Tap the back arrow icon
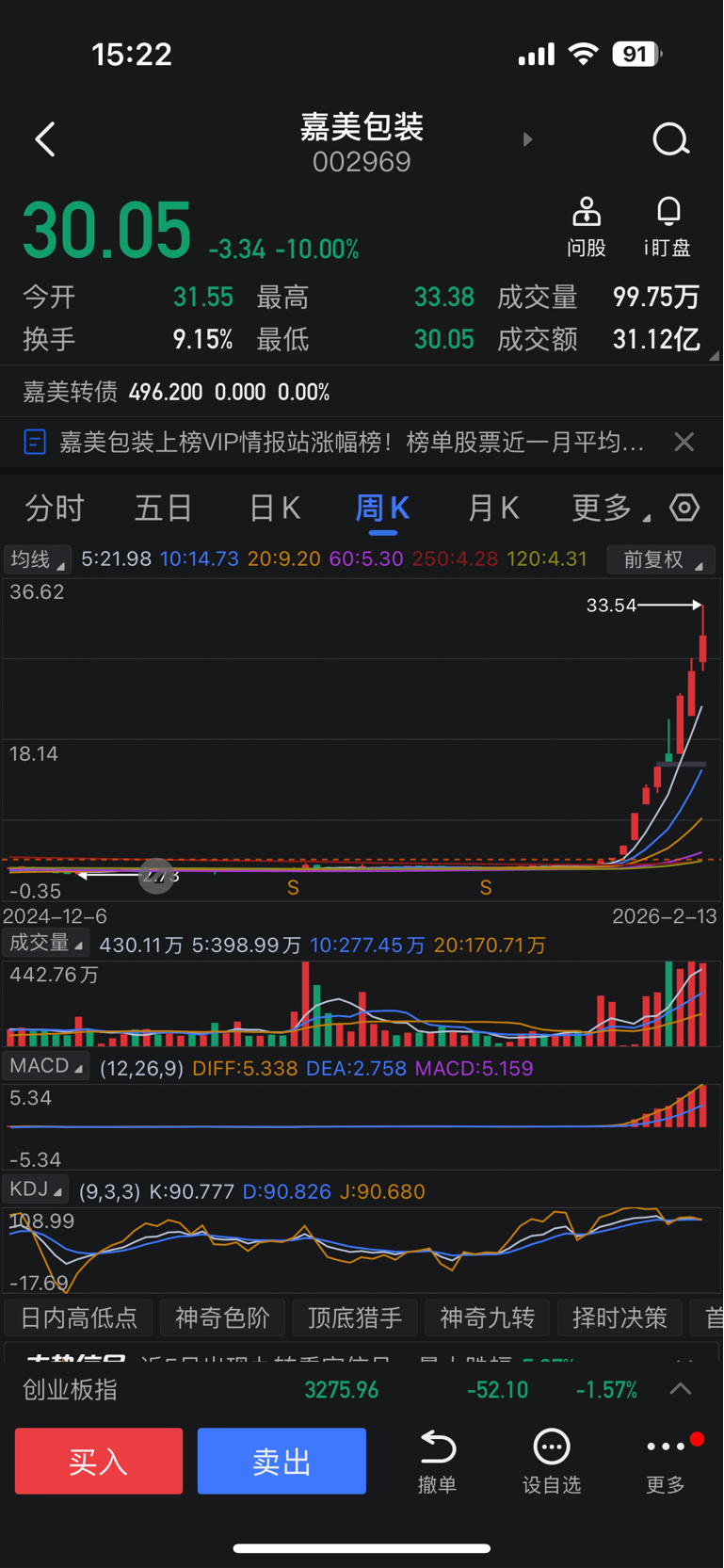Viewport: 724px width, 1568px height. [44, 139]
